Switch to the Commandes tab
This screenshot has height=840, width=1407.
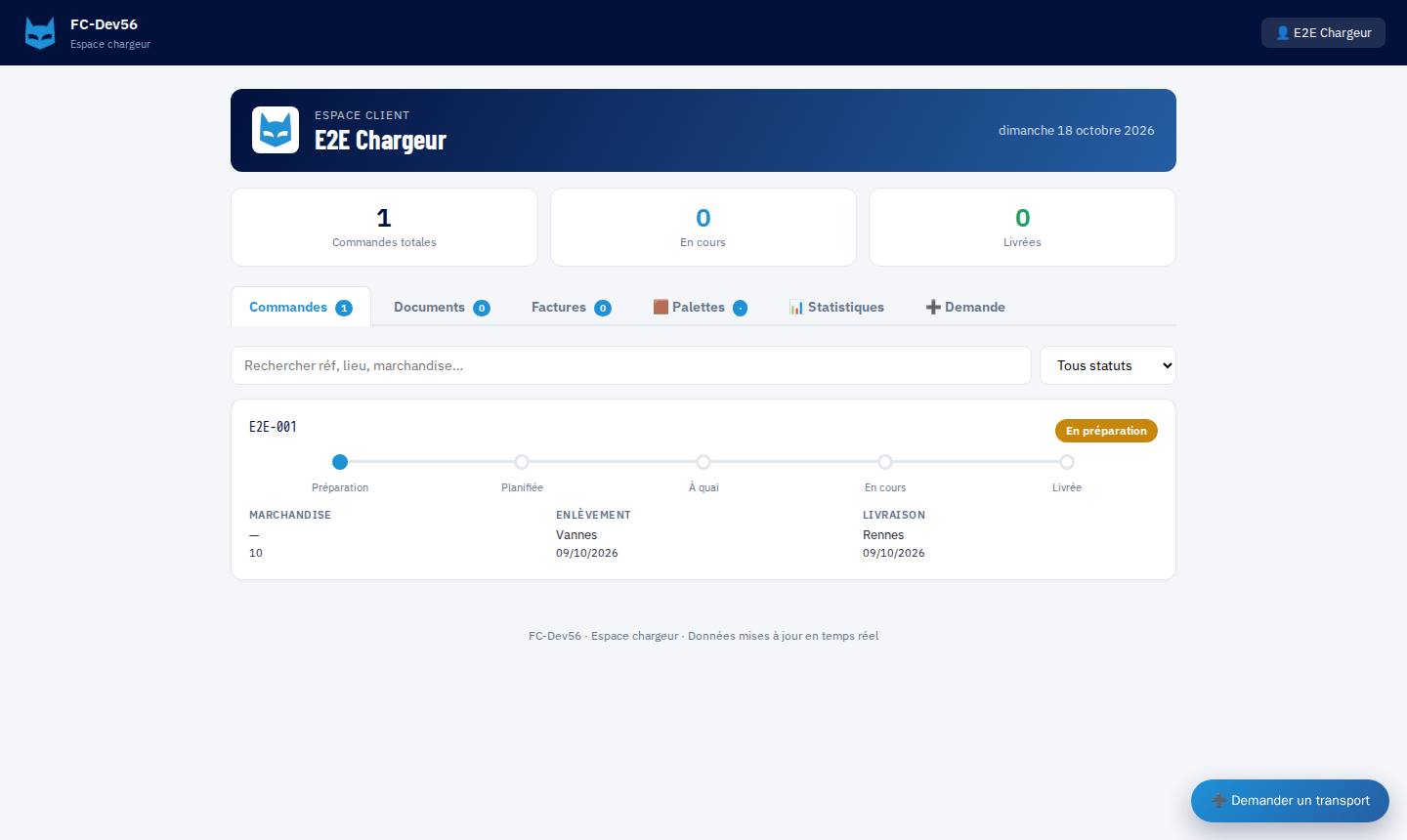[301, 307]
